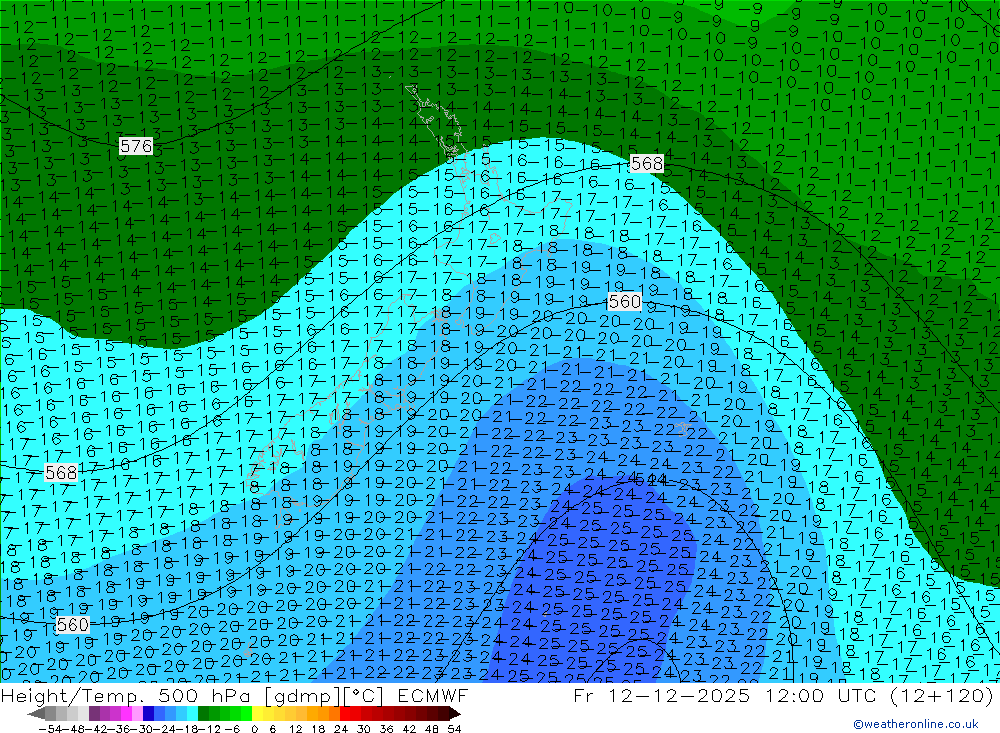Screen dimensions: 1000x733
Task: Click the right arrow of the color legend
Action: 454,714
